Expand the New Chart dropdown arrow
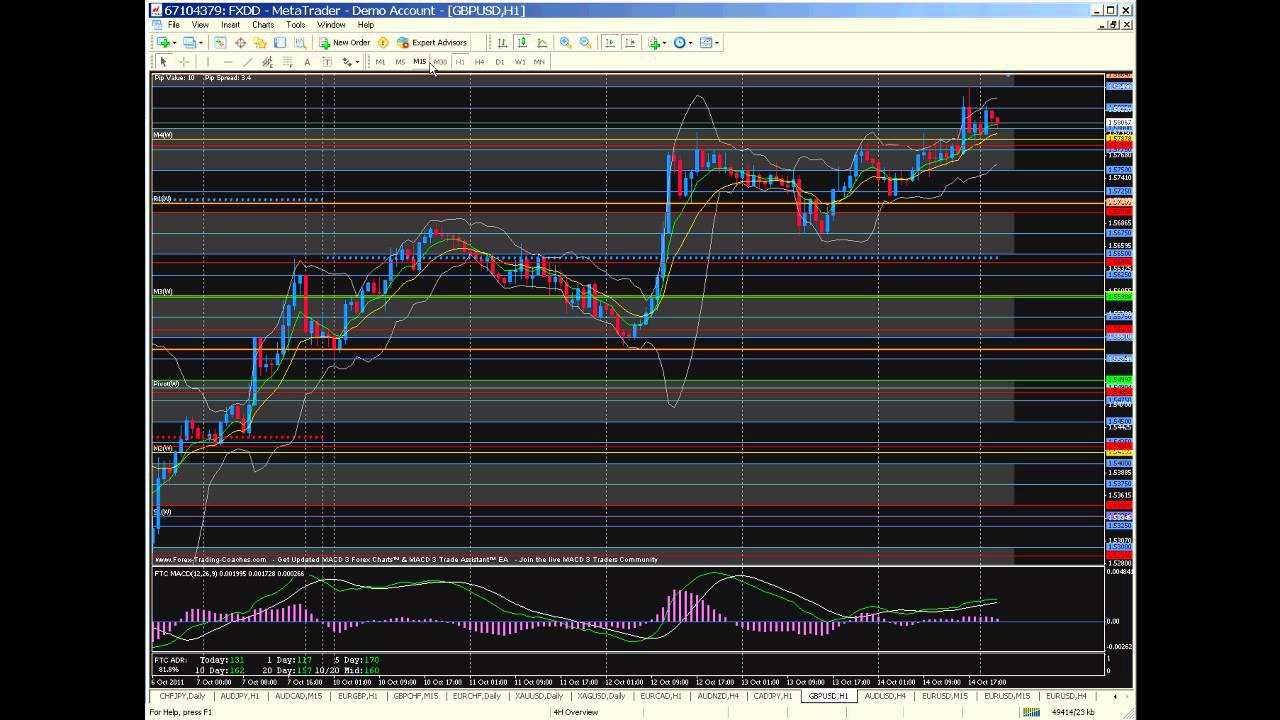The width and height of the screenshot is (1280, 720). click(x=174, y=43)
